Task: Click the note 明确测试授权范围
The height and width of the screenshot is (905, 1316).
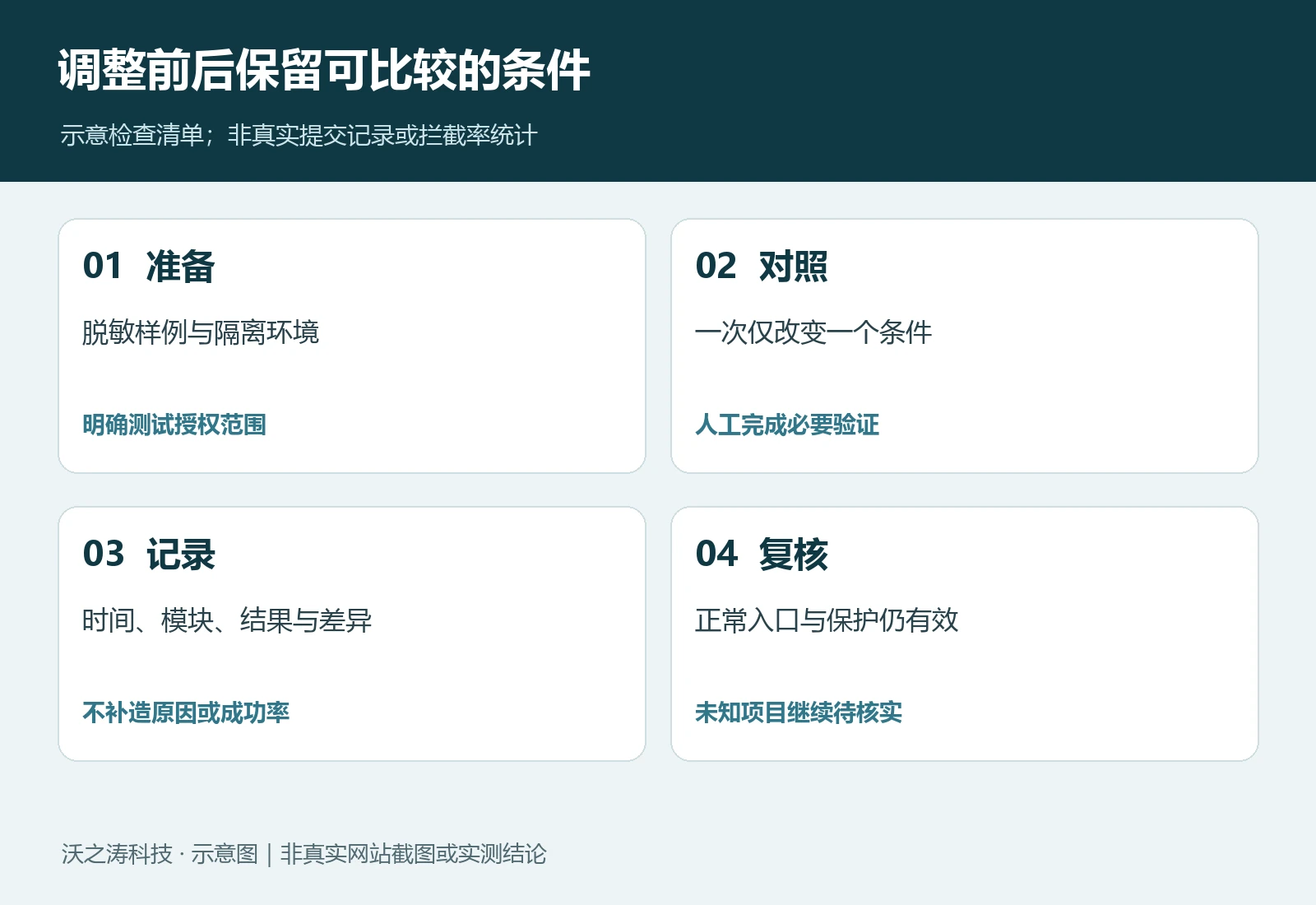Action: (x=174, y=425)
